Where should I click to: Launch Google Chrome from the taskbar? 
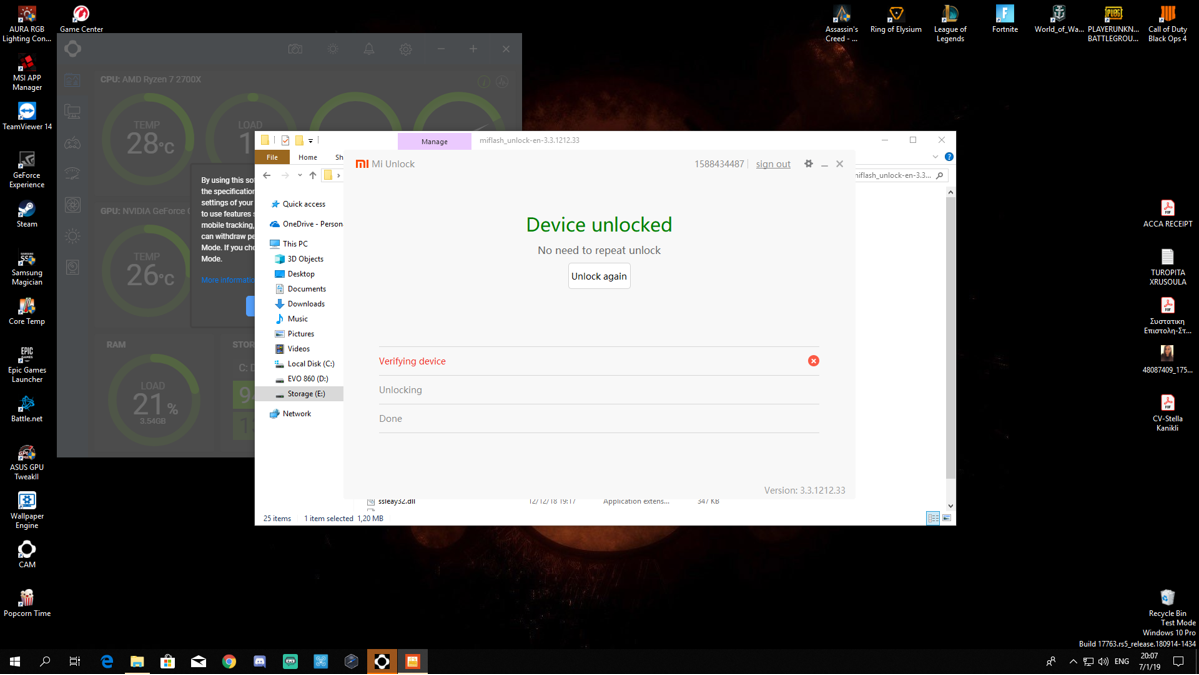[x=229, y=661]
